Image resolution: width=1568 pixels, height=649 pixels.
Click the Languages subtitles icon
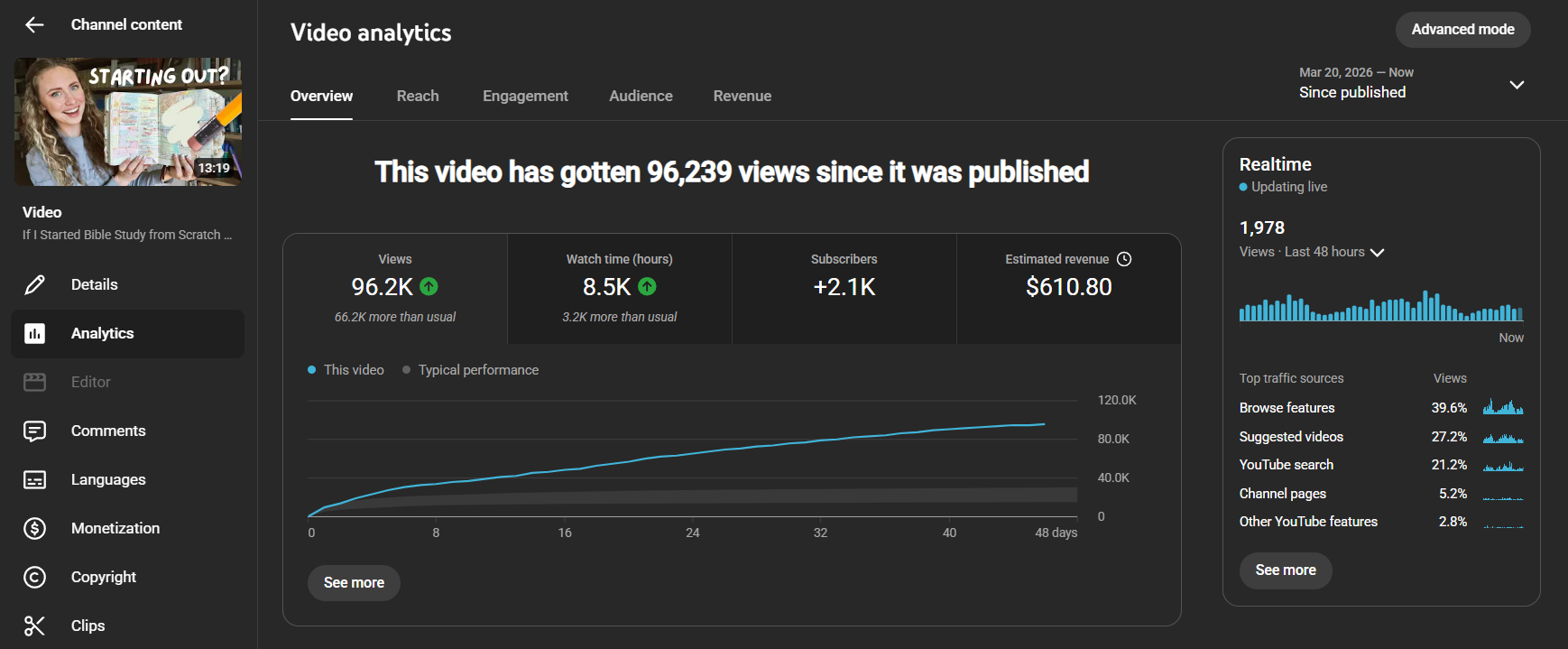point(34,480)
